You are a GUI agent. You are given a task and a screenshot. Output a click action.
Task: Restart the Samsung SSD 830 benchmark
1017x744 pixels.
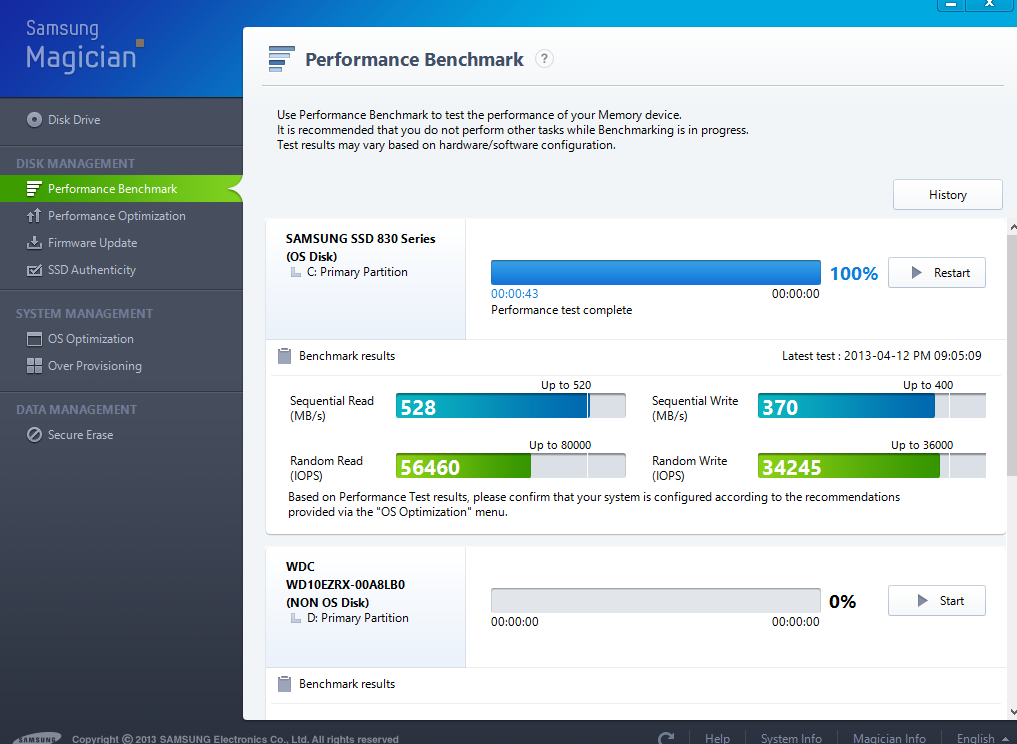[937, 273]
